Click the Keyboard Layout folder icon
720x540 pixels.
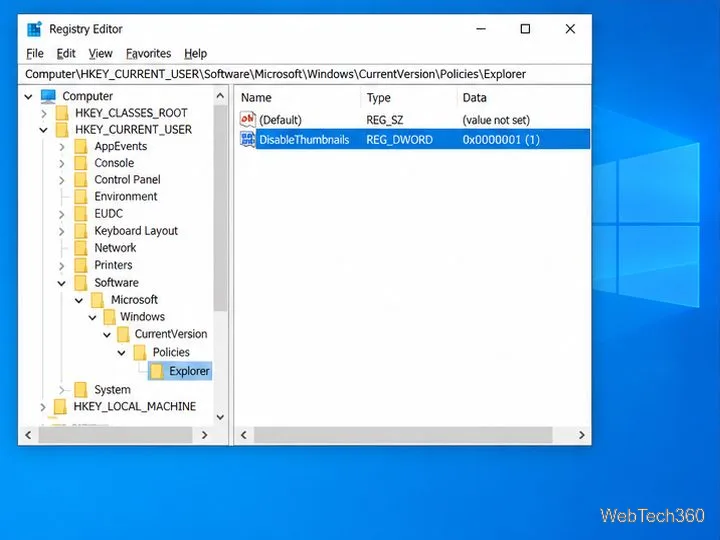pyautogui.click(x=81, y=231)
